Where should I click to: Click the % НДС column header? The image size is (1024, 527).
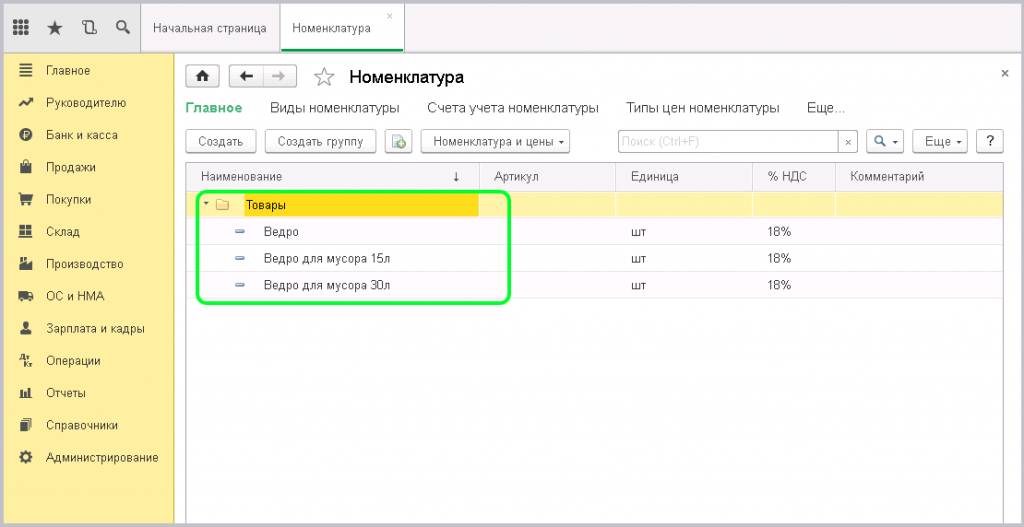point(793,176)
